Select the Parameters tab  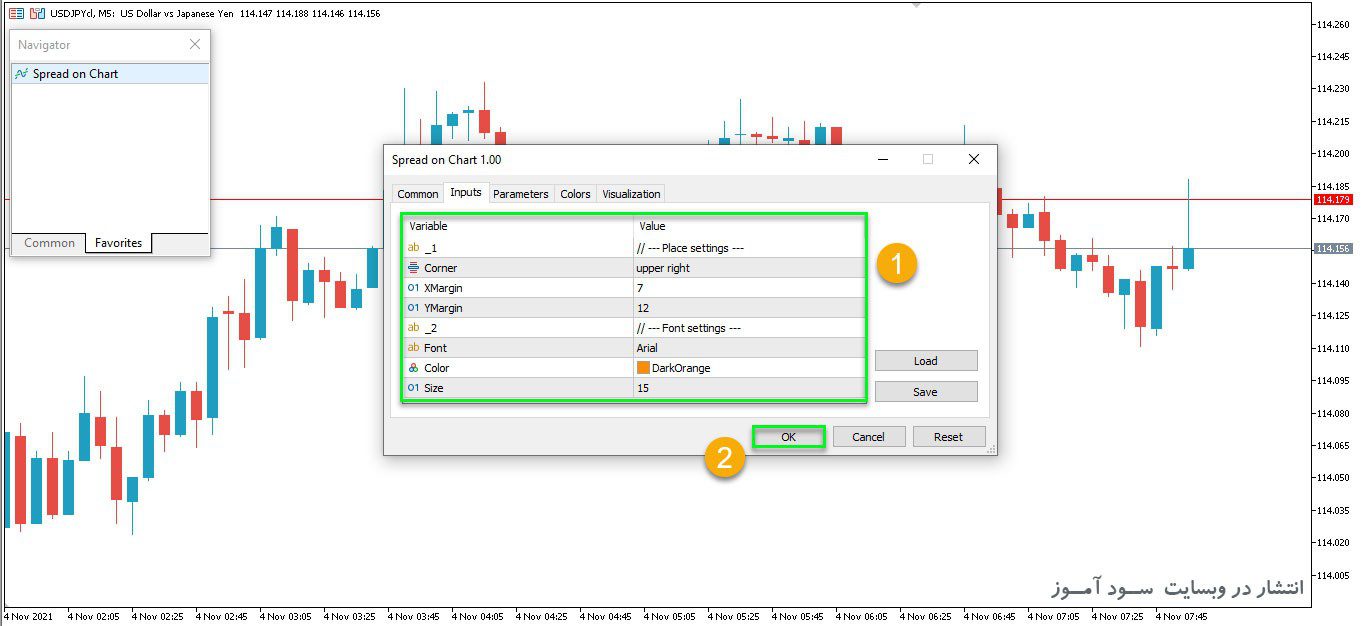[x=520, y=194]
